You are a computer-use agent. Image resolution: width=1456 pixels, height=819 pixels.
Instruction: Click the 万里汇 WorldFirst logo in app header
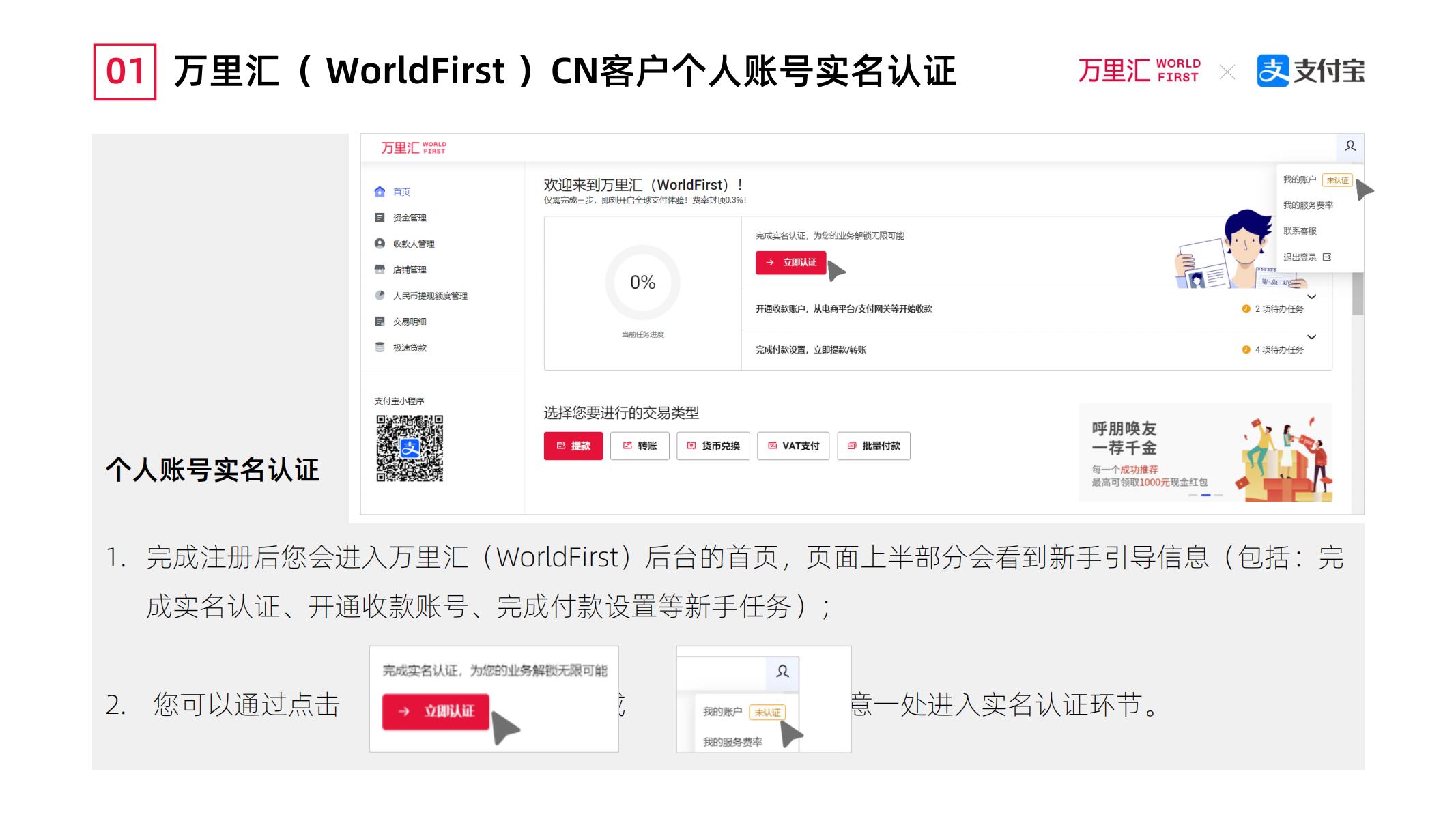tap(413, 147)
